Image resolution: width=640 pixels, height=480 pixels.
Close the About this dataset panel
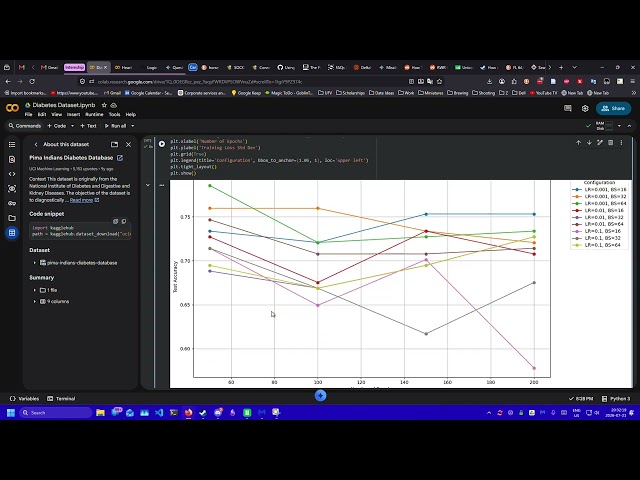click(129, 144)
